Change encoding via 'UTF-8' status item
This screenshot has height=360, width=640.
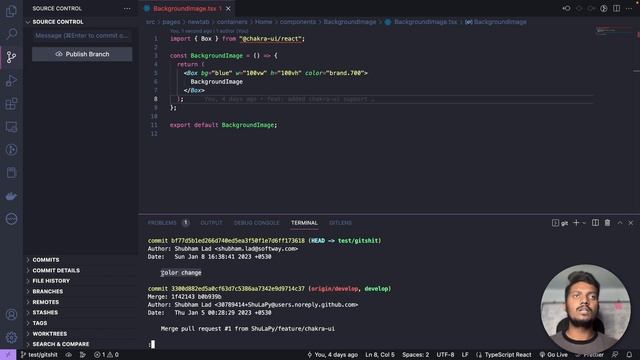[445, 355]
